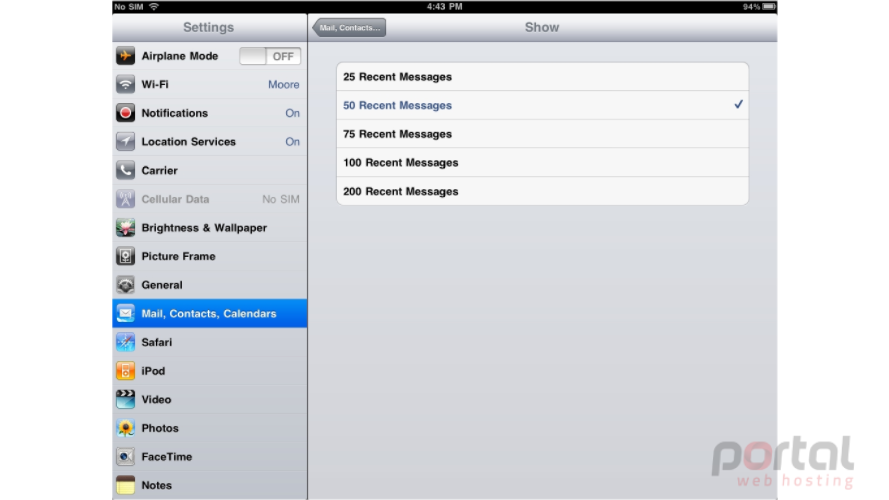889x500 pixels.
Task: Select Mail, Contacts, Calendars row
Action: coord(210,313)
